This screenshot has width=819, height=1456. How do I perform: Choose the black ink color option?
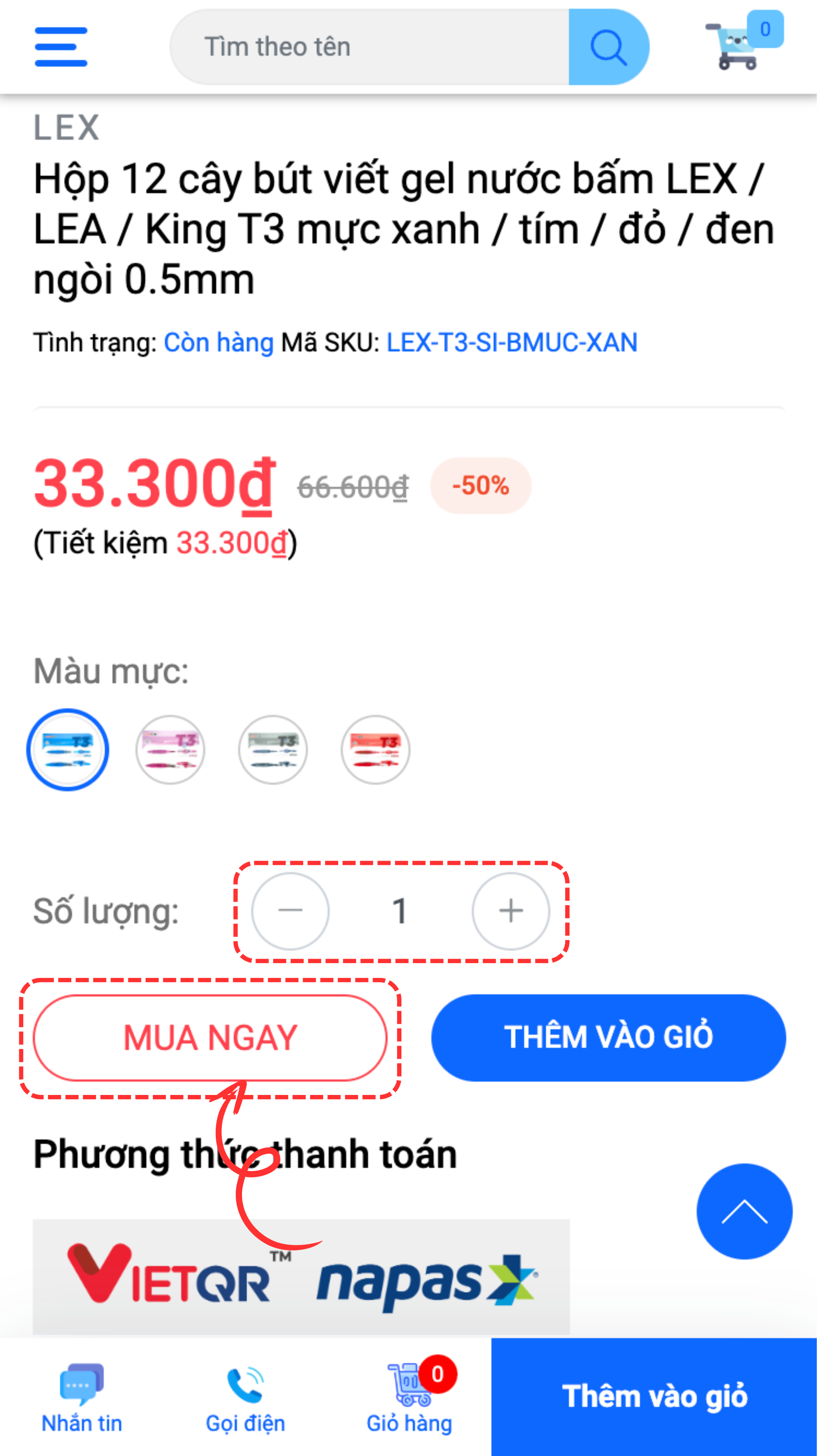273,750
